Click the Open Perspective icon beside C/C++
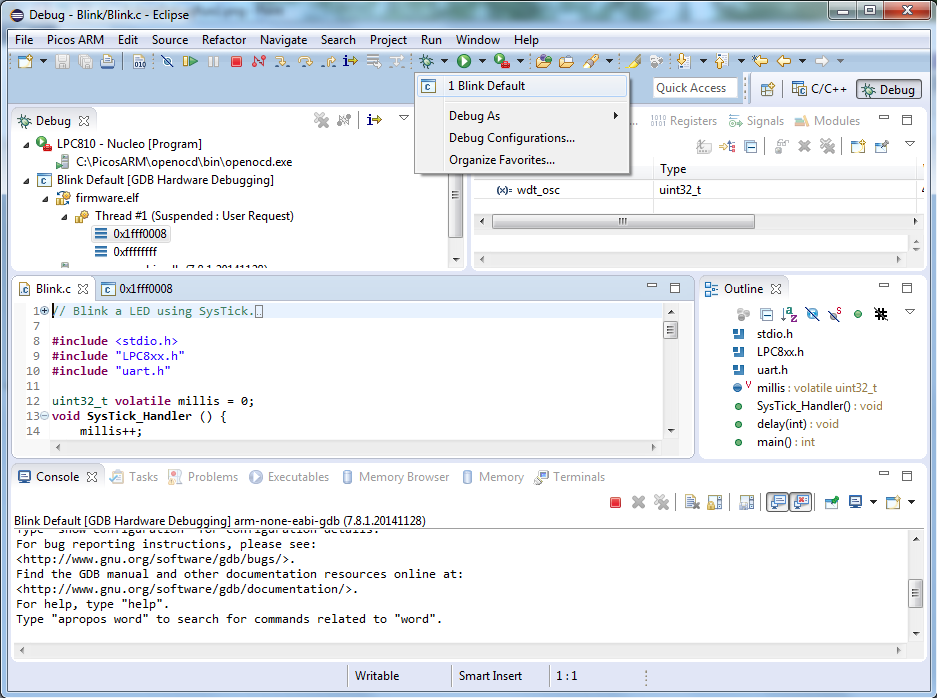 [767, 89]
